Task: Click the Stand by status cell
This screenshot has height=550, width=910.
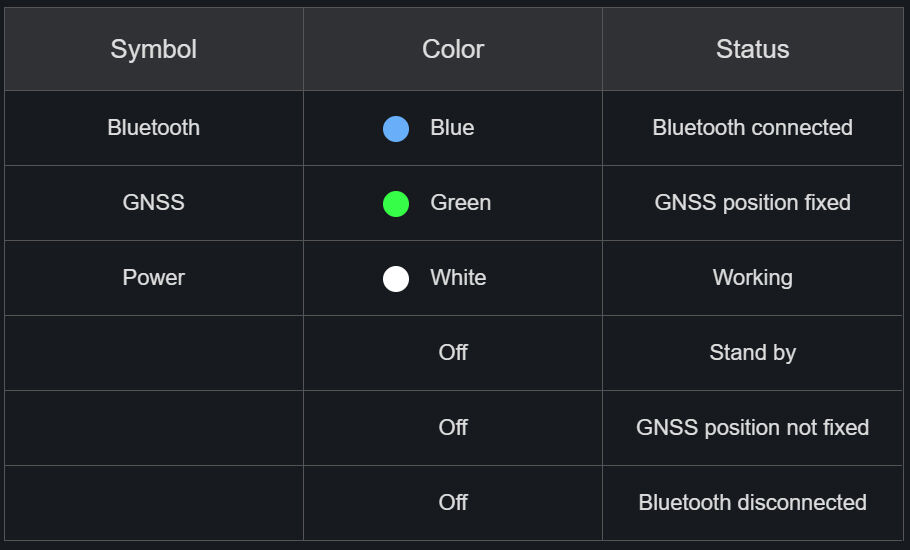Action: click(752, 353)
